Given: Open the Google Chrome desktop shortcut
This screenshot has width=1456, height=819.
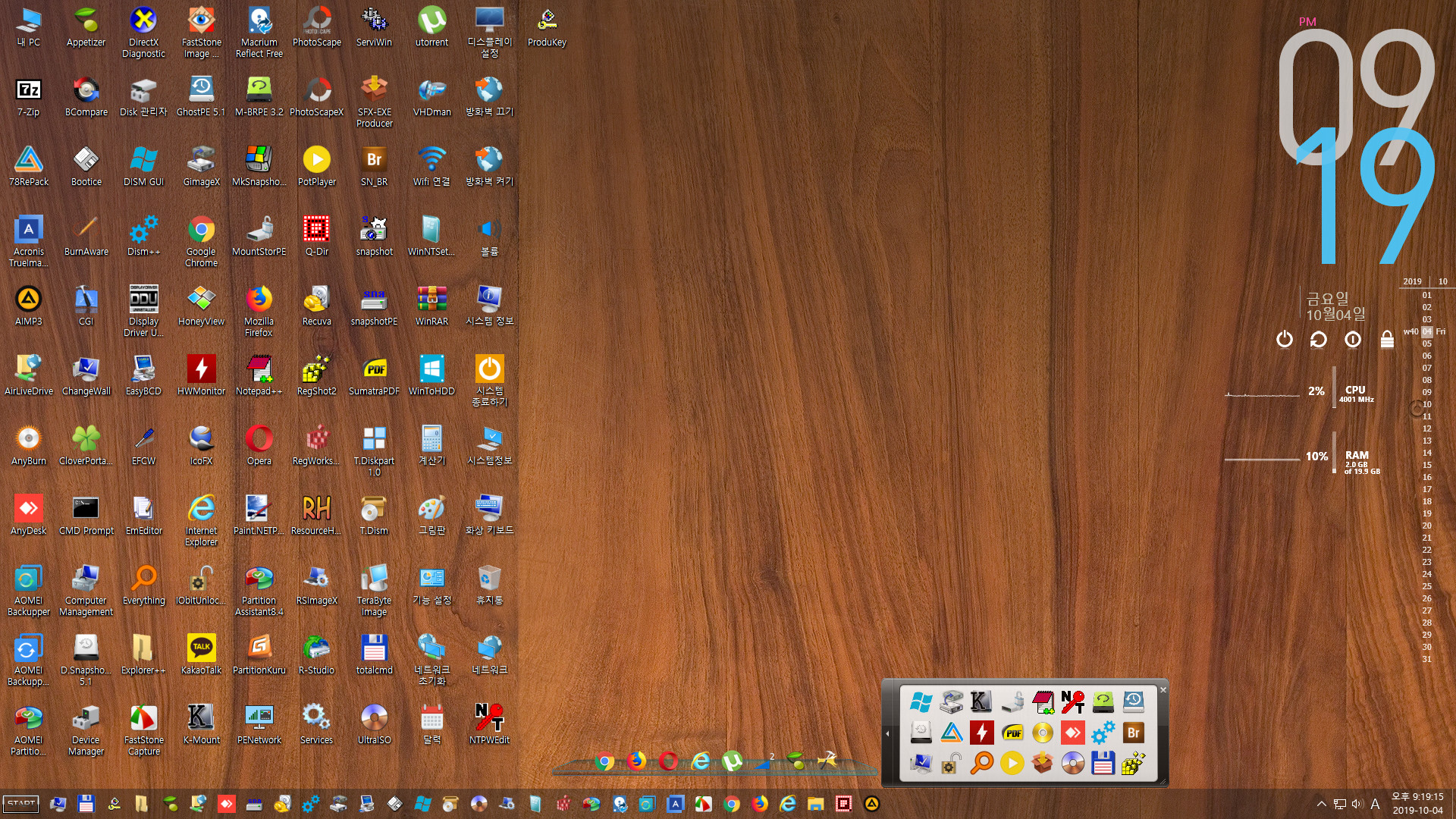Looking at the screenshot, I should pos(201,241).
